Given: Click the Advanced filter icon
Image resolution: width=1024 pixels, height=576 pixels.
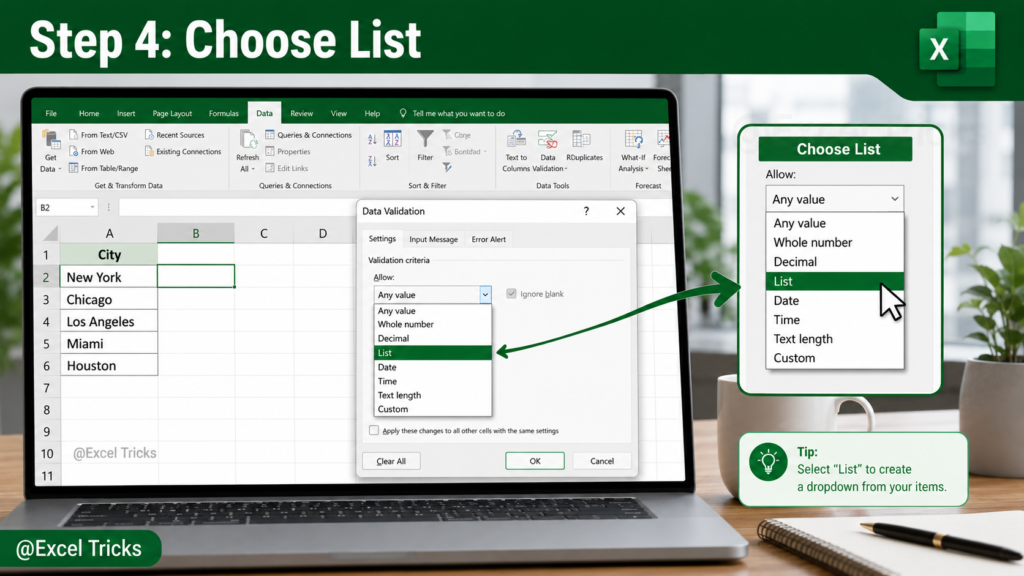Looking at the screenshot, I should coord(447,168).
